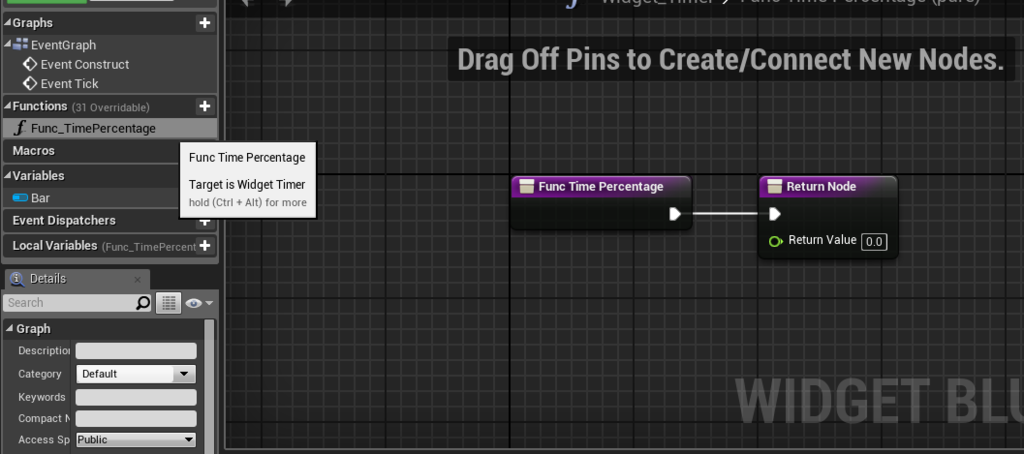Add a new graph with the plus button
The width and height of the screenshot is (1024, 454).
204,23
